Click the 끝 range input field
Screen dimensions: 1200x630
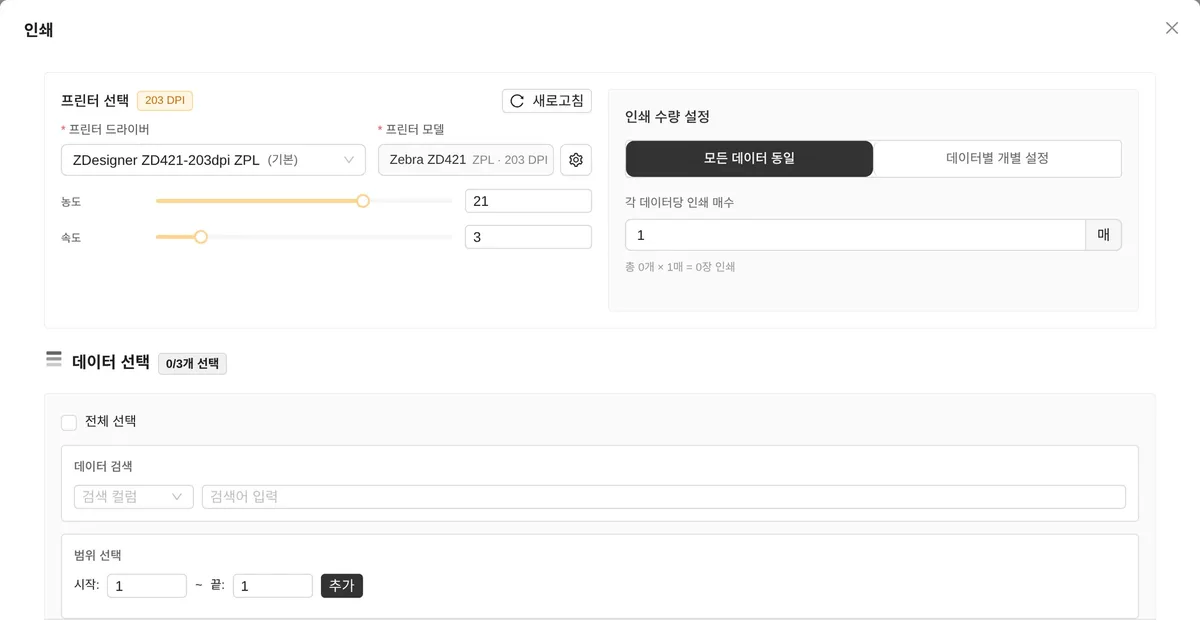(x=273, y=586)
